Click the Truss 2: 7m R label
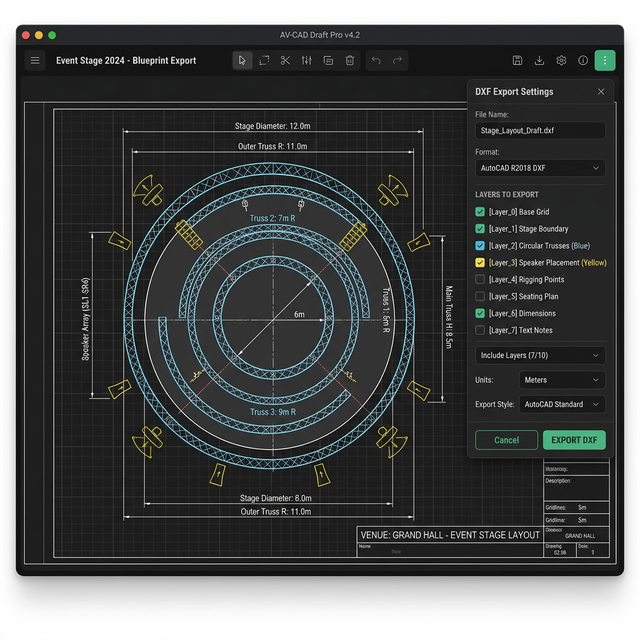Image resolution: width=640 pixels, height=640 pixels. click(272, 218)
